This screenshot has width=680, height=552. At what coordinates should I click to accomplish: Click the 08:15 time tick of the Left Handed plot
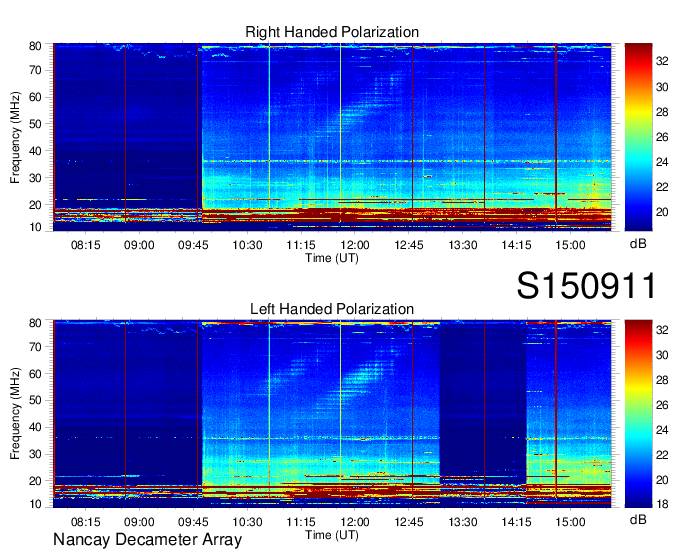(x=85, y=522)
